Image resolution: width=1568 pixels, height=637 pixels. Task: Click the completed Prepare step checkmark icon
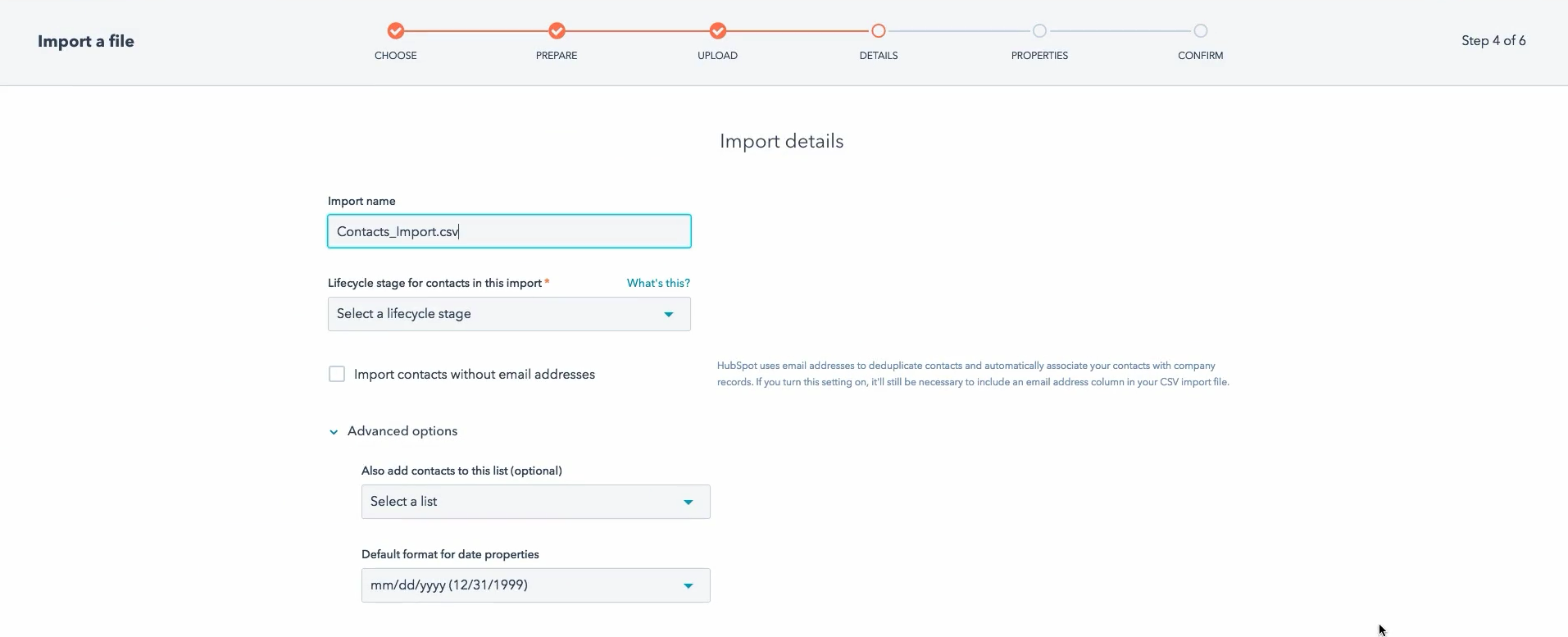pos(557,31)
